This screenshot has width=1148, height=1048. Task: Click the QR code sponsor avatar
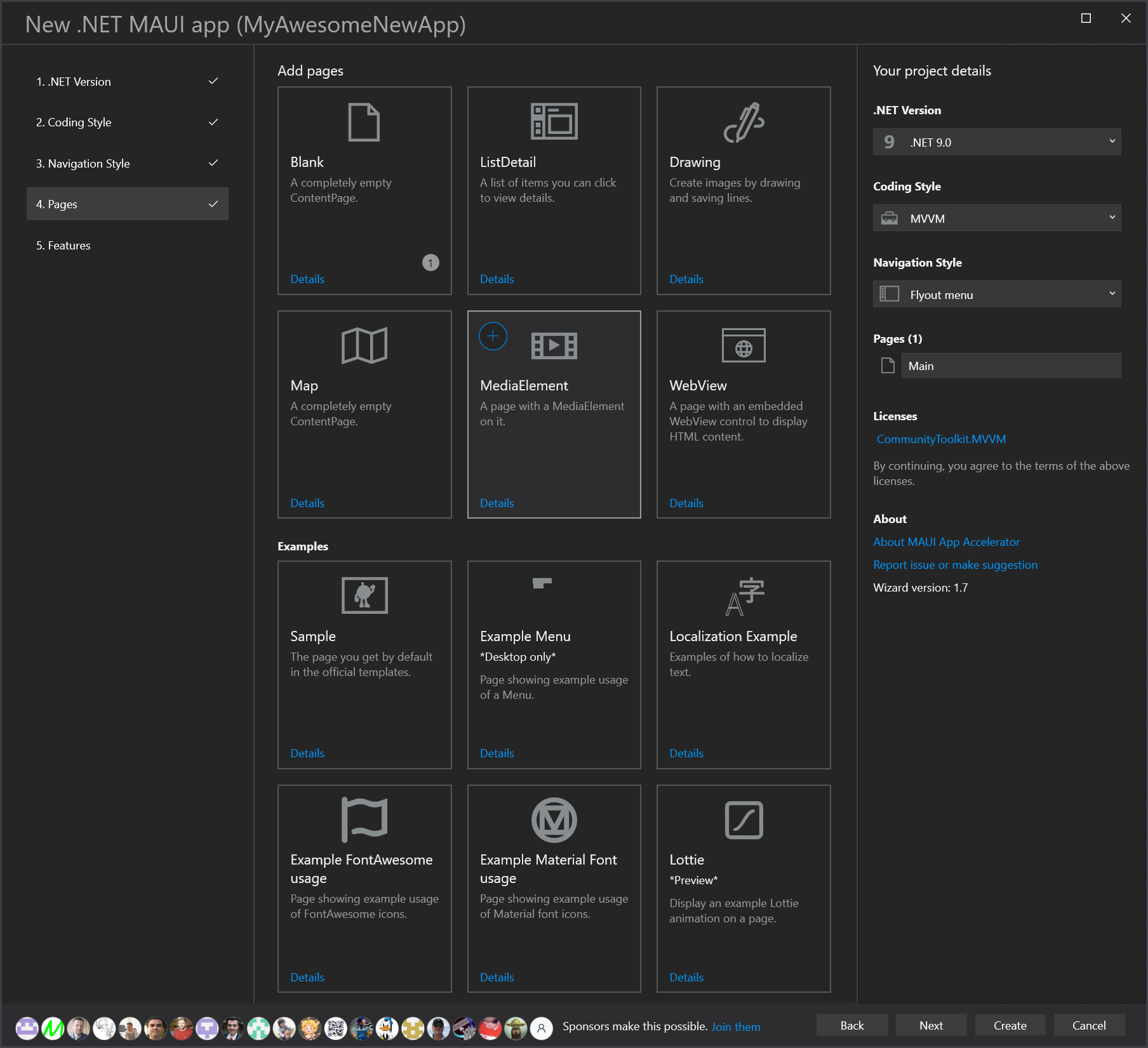tap(336, 1028)
